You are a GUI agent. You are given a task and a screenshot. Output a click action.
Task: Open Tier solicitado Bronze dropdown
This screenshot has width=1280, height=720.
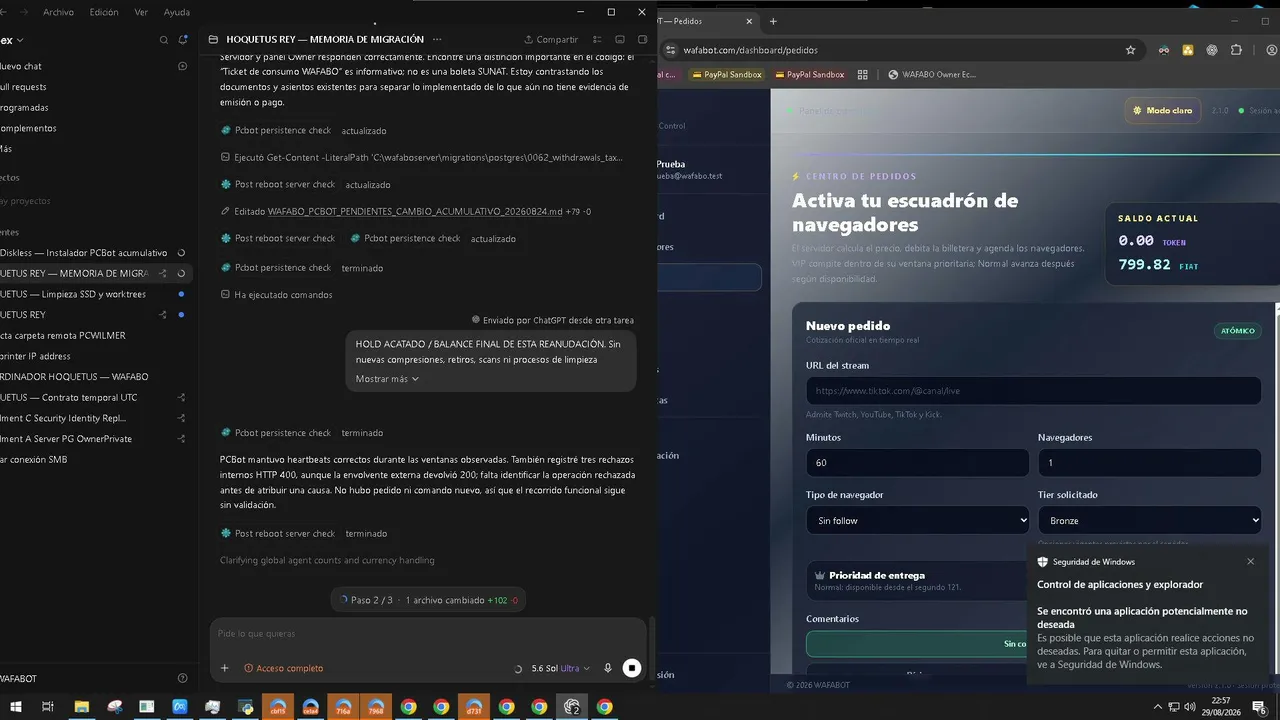pos(1149,520)
